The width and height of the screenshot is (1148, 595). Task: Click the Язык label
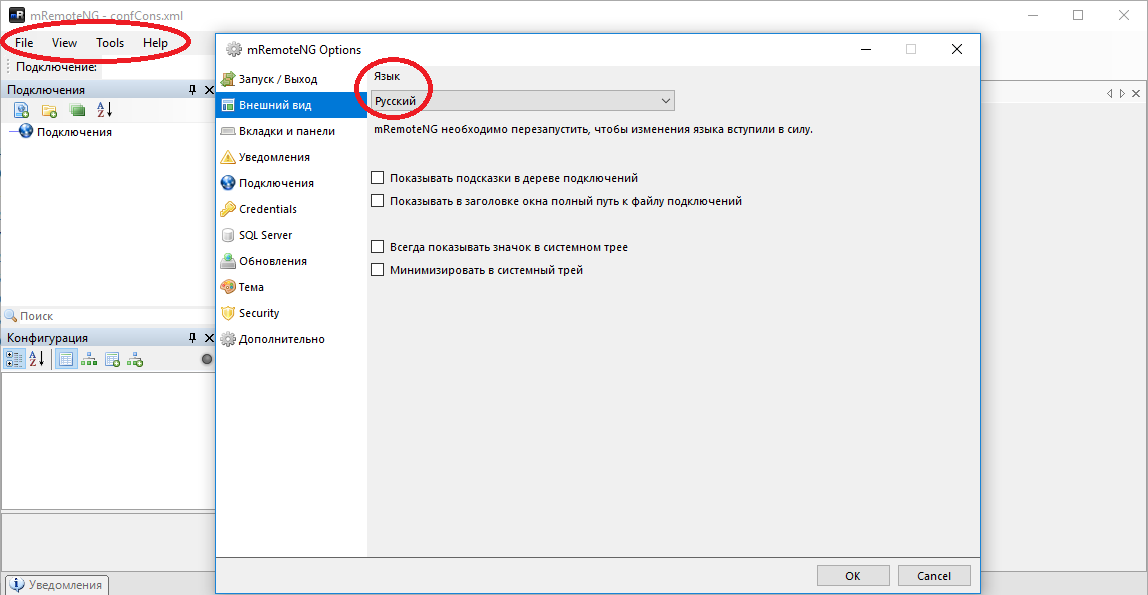pyautogui.click(x=387, y=76)
